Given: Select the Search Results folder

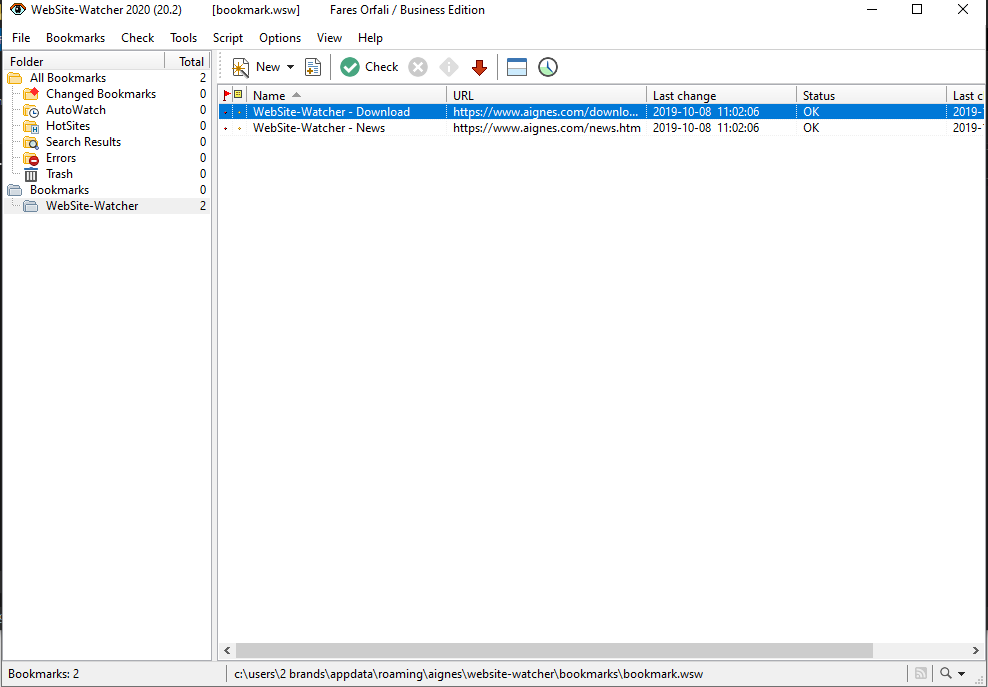Looking at the screenshot, I should pos(83,142).
